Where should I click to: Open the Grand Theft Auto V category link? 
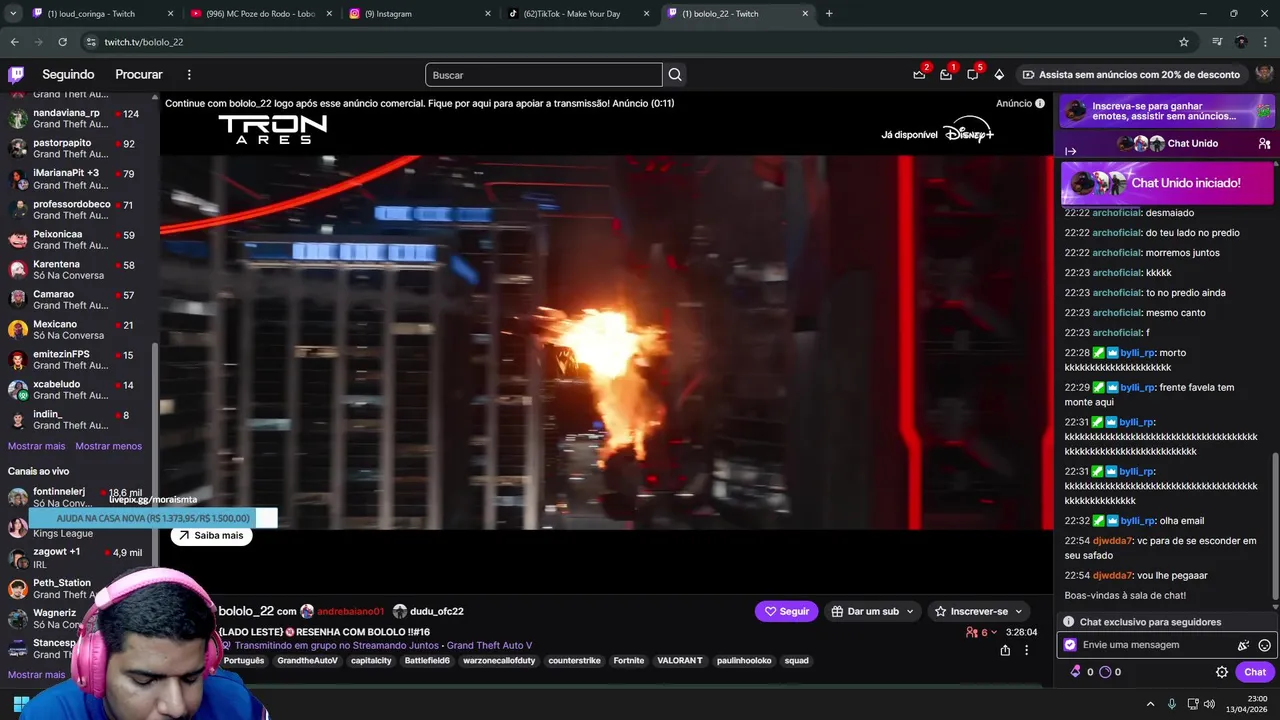click(489, 645)
